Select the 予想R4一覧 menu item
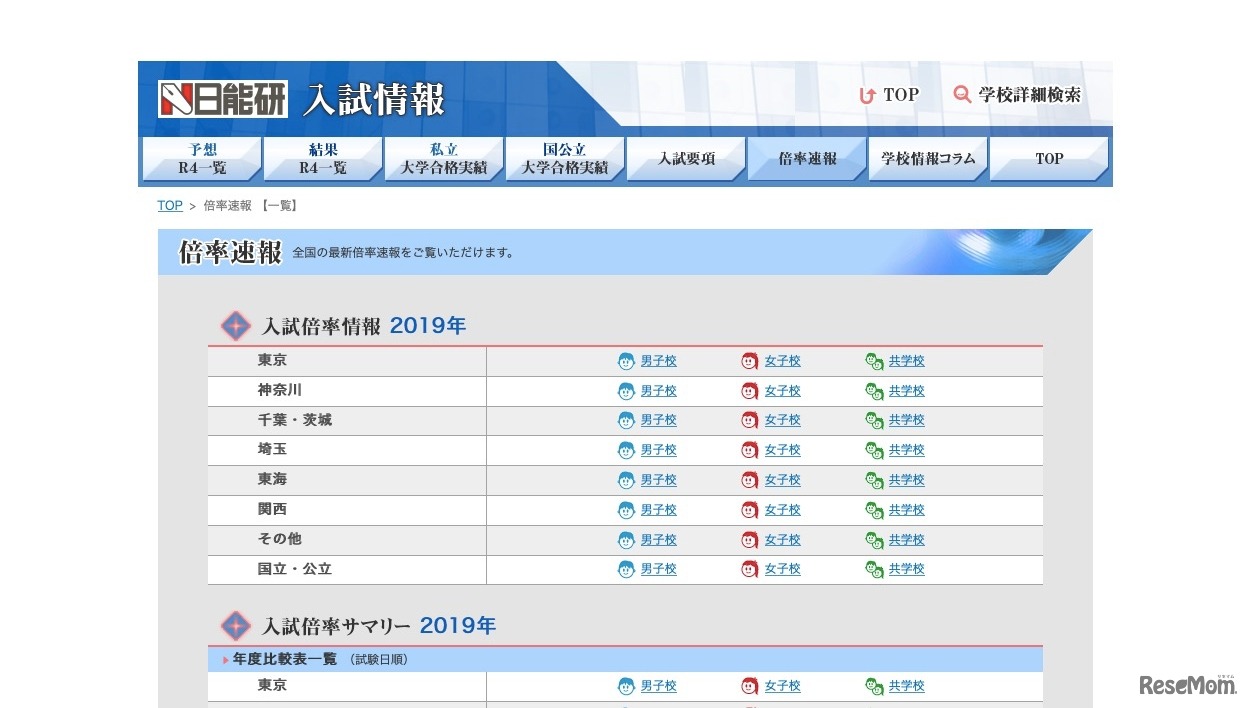 pyautogui.click(x=202, y=158)
